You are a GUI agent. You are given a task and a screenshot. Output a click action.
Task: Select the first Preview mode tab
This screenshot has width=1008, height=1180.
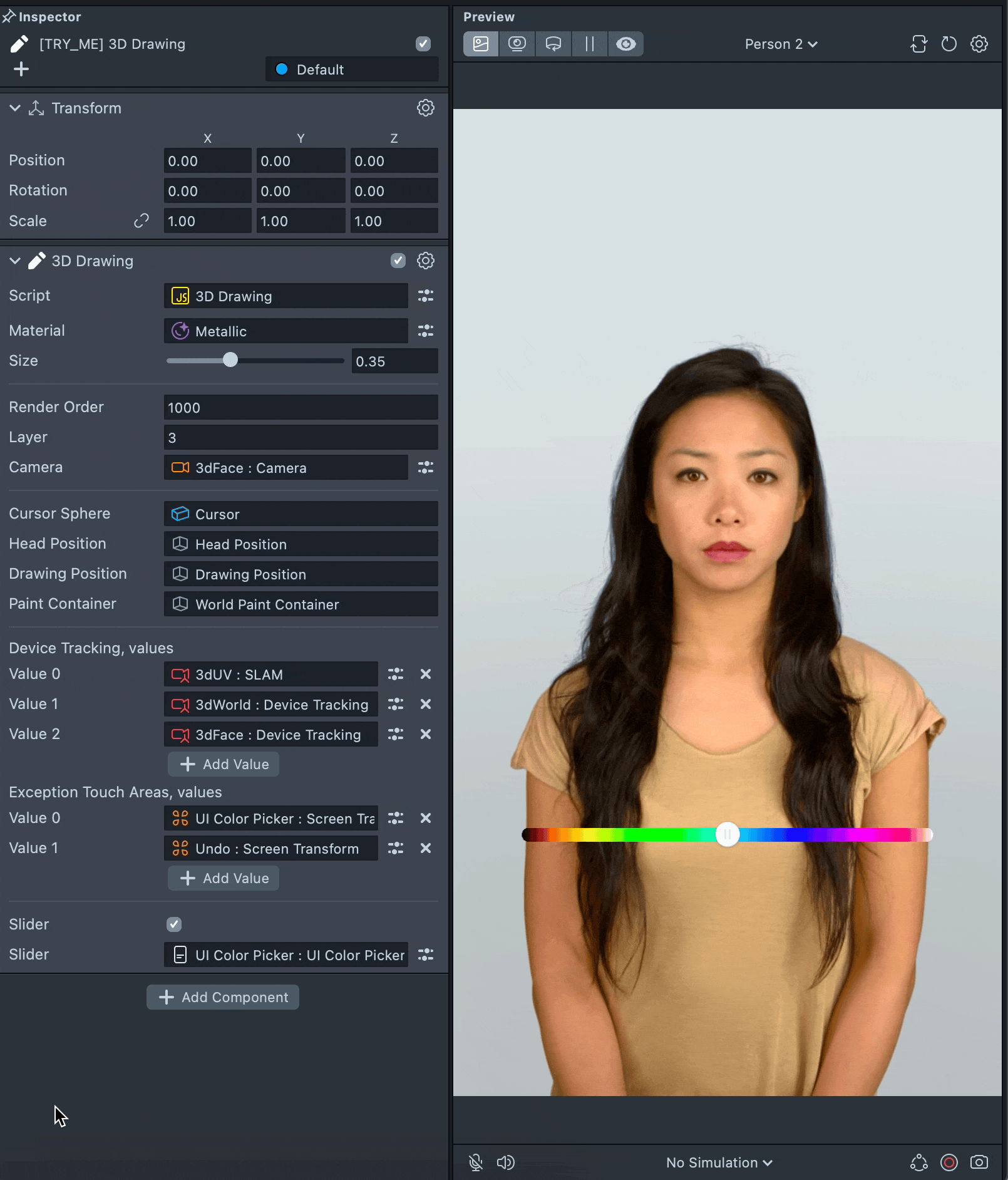[481, 44]
